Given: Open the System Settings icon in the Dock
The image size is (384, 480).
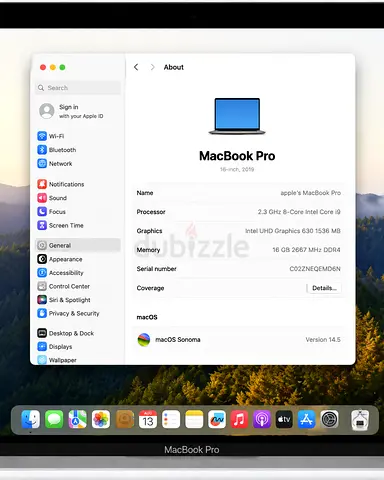Looking at the screenshot, I should 329,419.
